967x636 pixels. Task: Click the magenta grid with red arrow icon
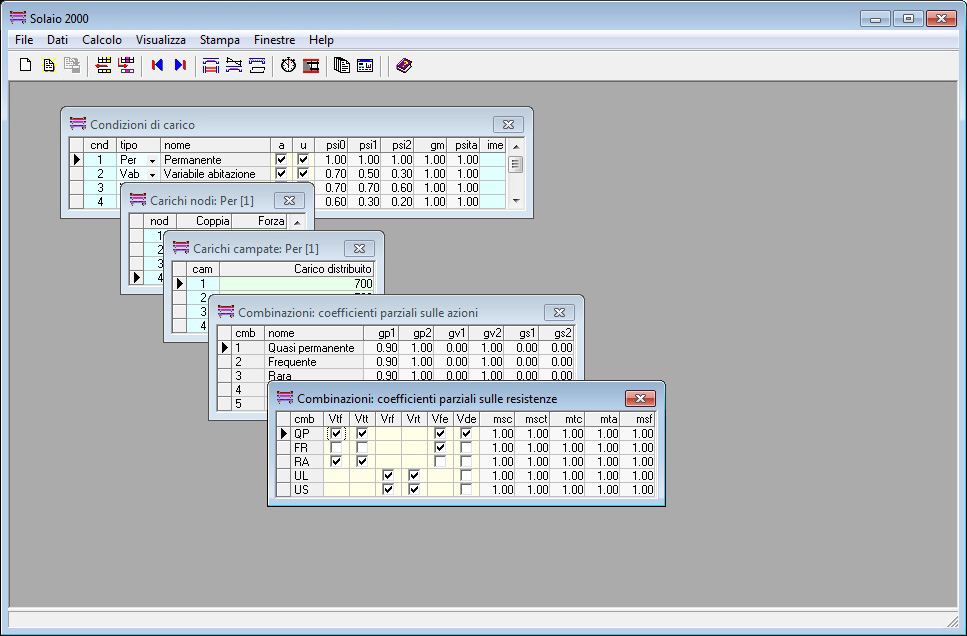(126, 65)
